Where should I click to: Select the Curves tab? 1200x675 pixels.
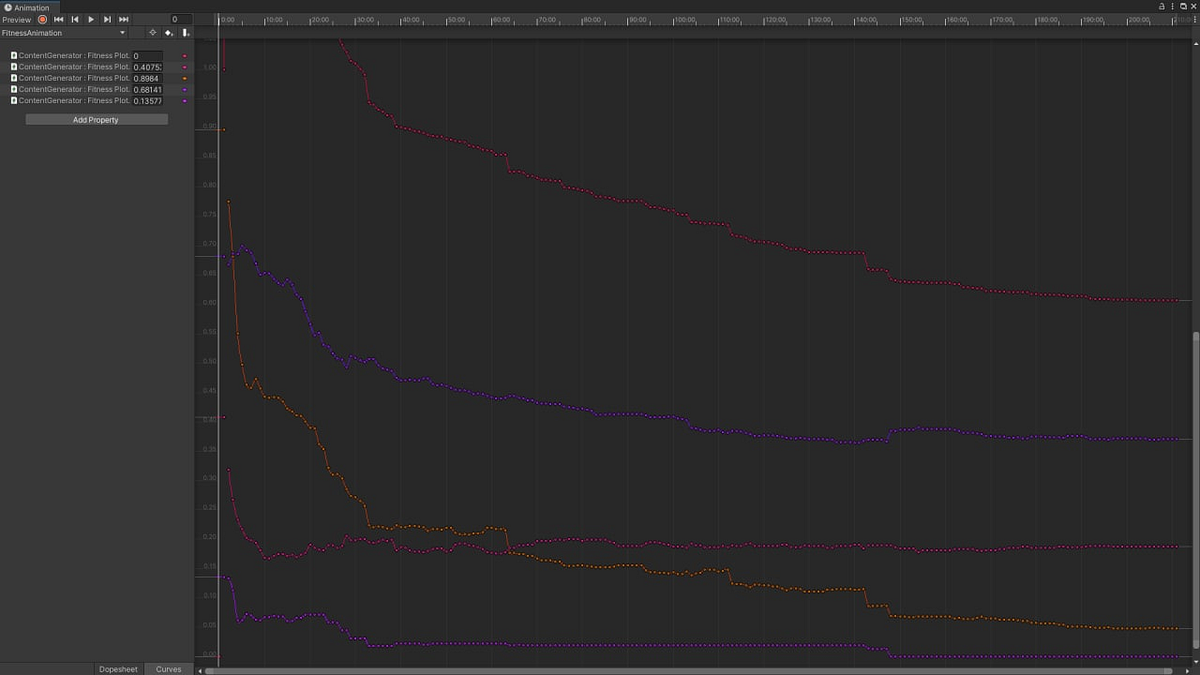point(168,669)
